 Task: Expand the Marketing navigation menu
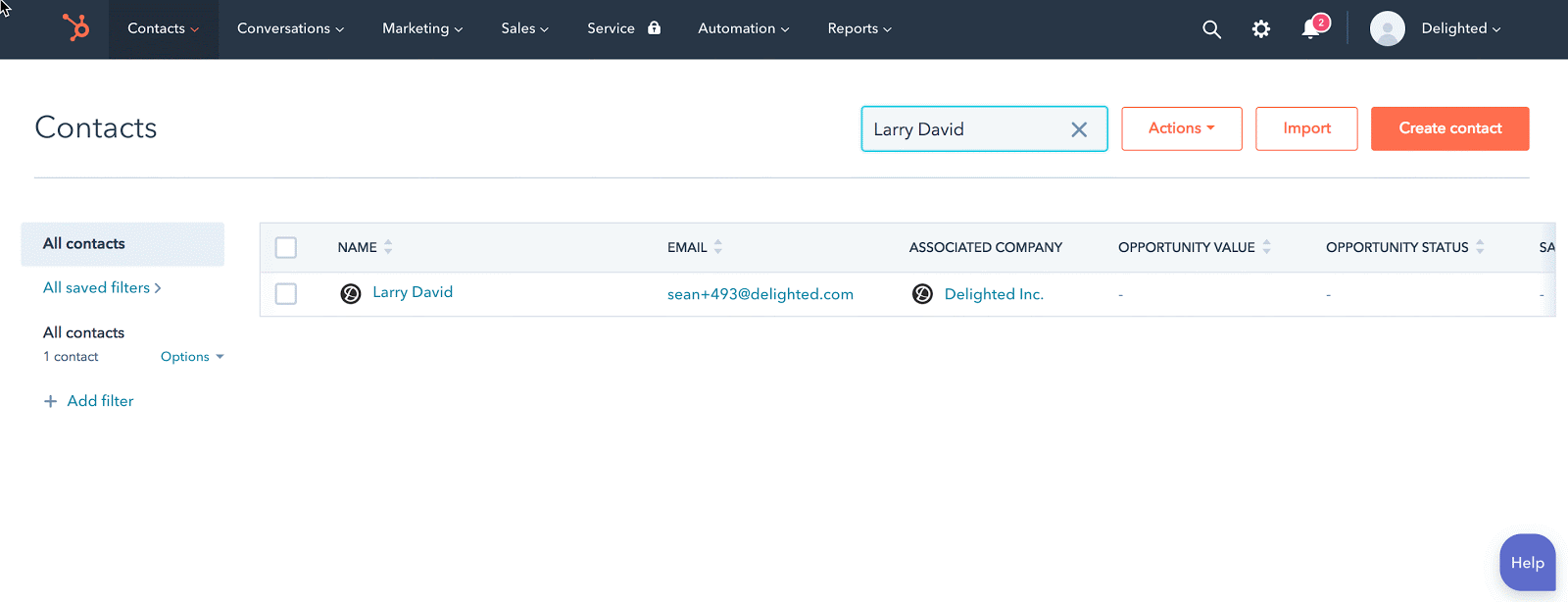point(422,28)
